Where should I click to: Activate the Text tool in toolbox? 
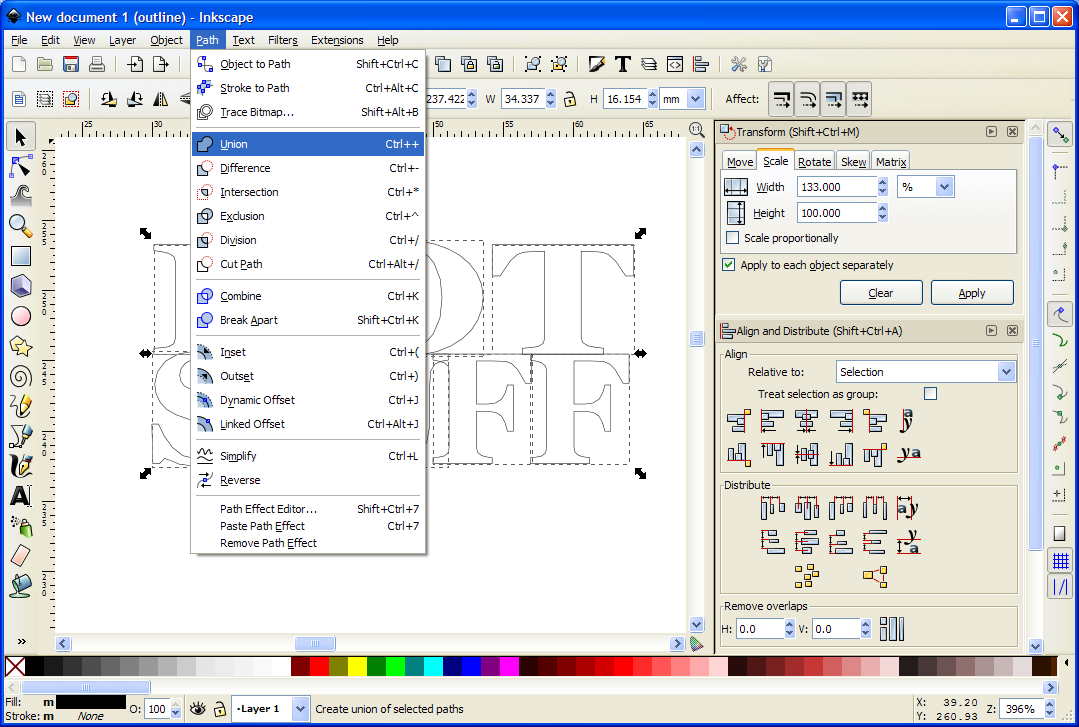[x=20, y=496]
